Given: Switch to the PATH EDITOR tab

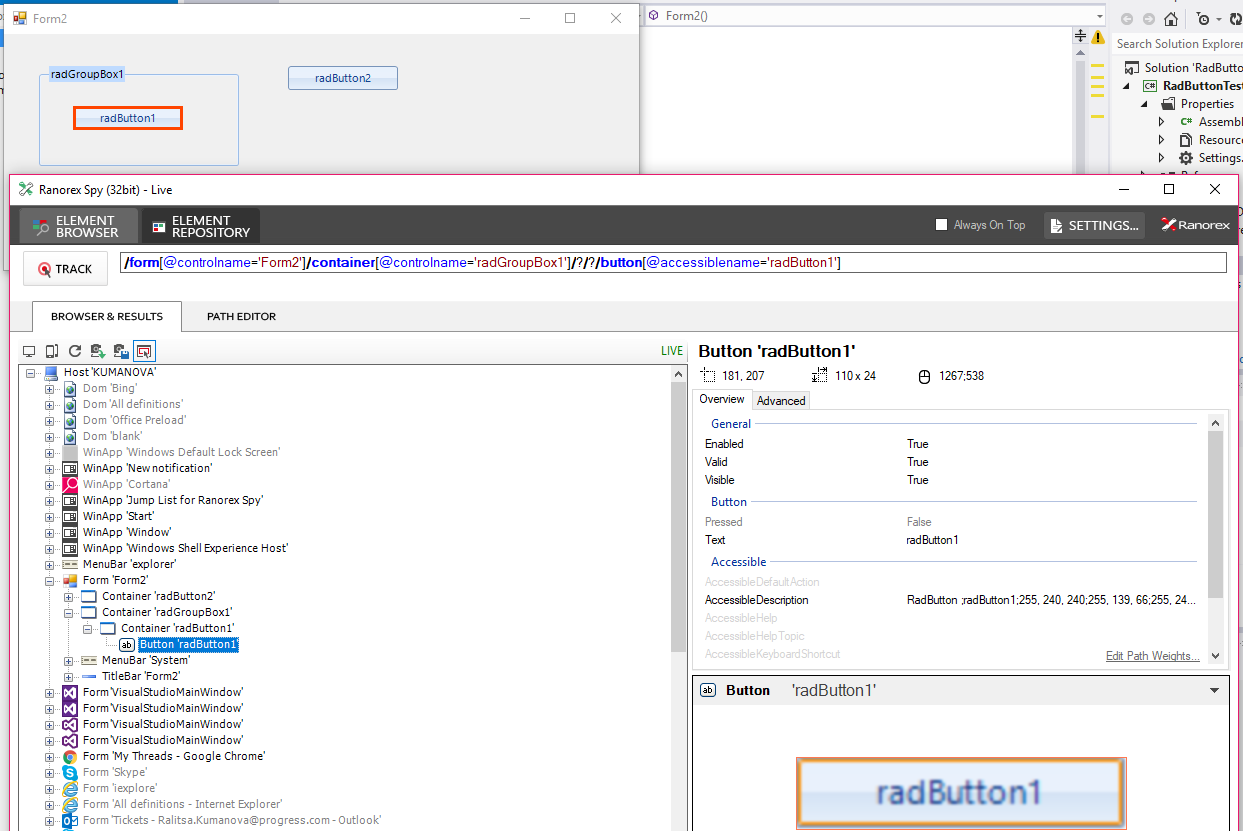Looking at the screenshot, I should tap(241, 316).
